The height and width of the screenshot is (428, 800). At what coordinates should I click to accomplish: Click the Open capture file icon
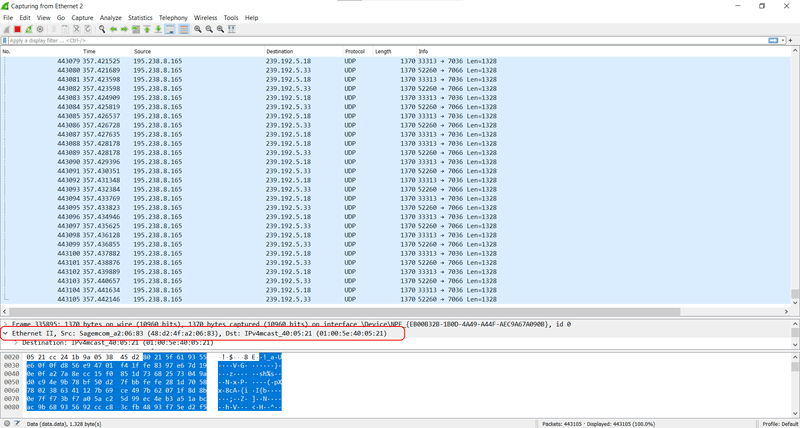point(54,29)
